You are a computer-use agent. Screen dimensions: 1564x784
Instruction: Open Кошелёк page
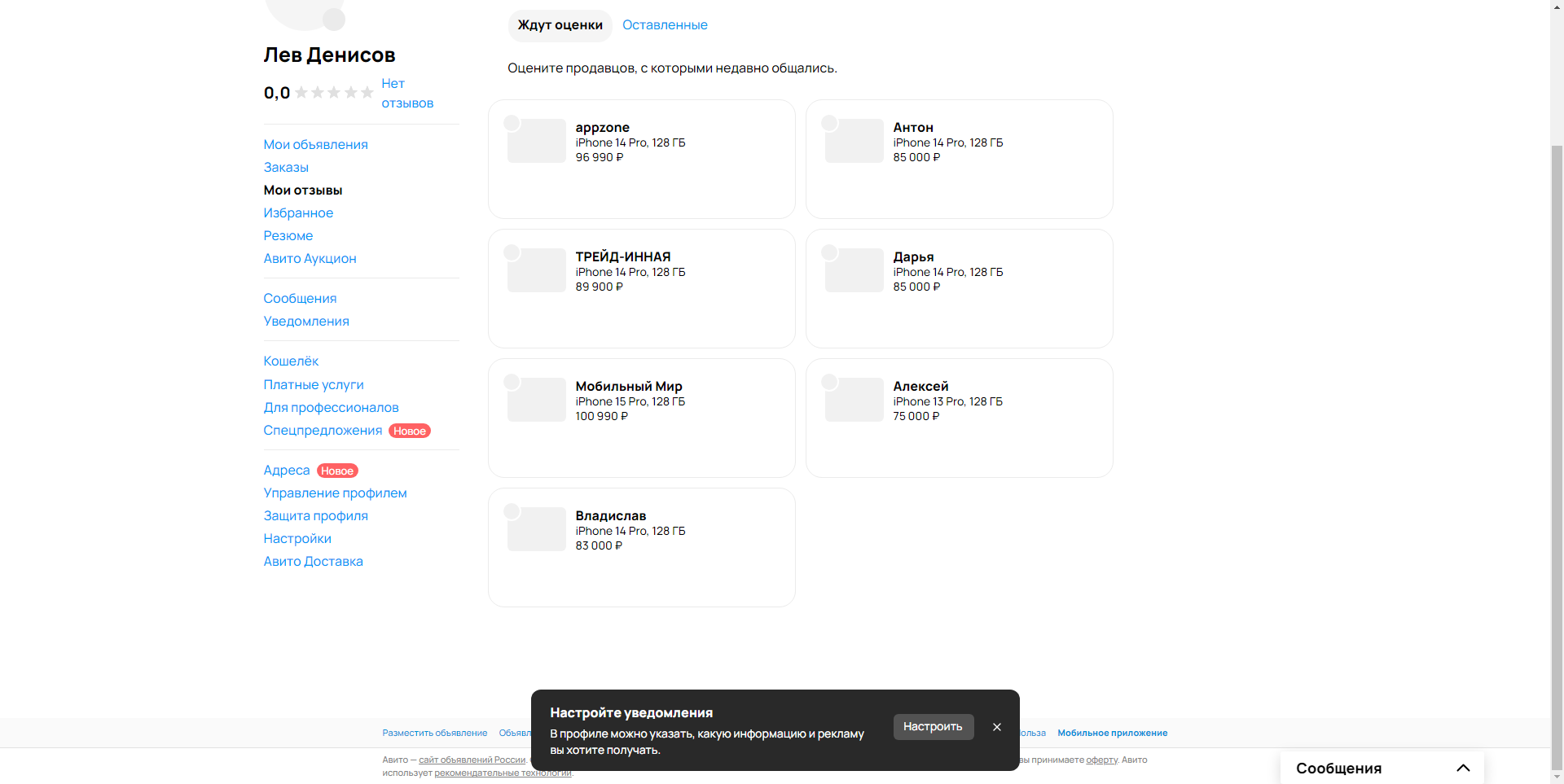[x=291, y=361]
